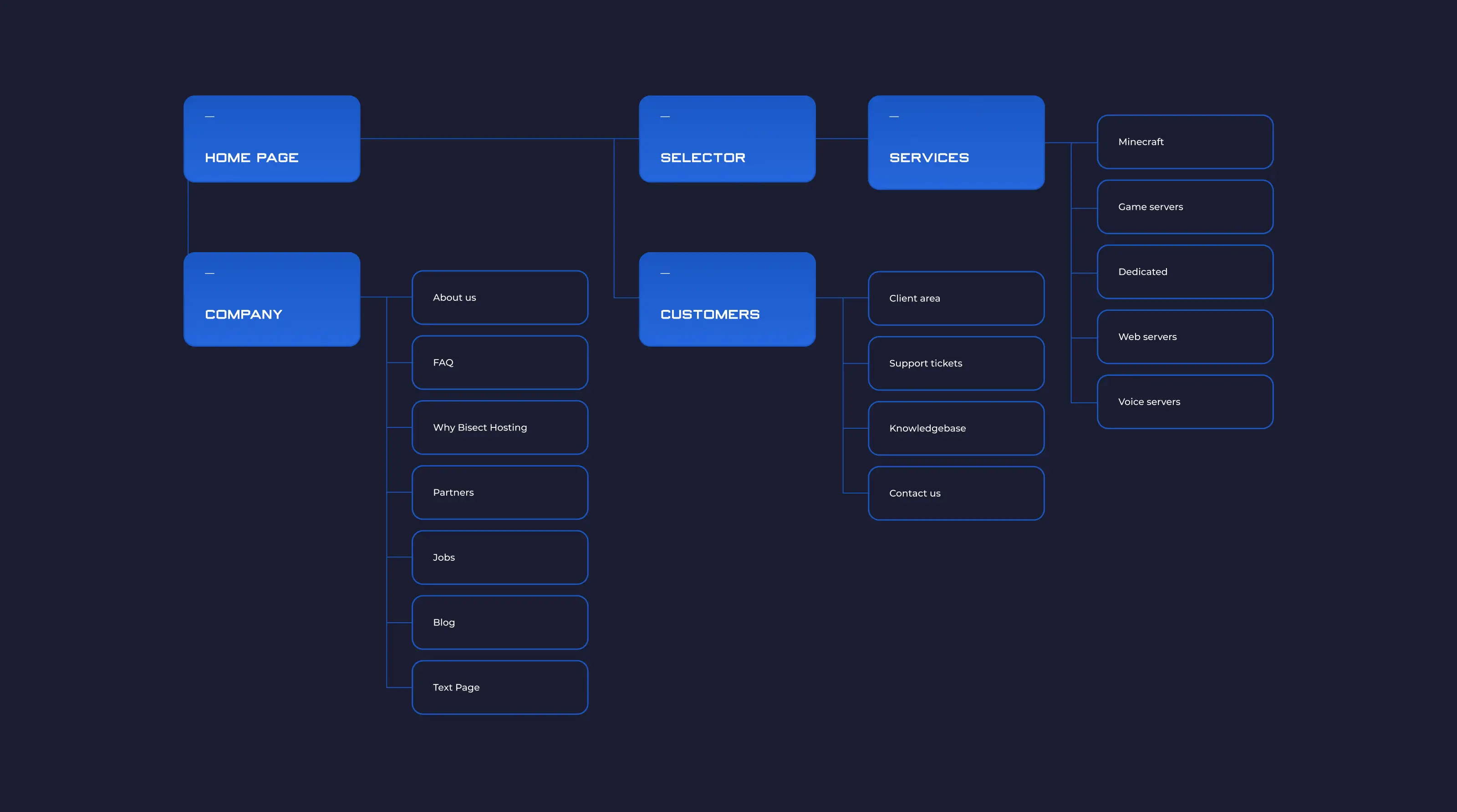This screenshot has width=1457, height=812.
Task: Click the Why Bisect Hosting node
Action: (500, 427)
